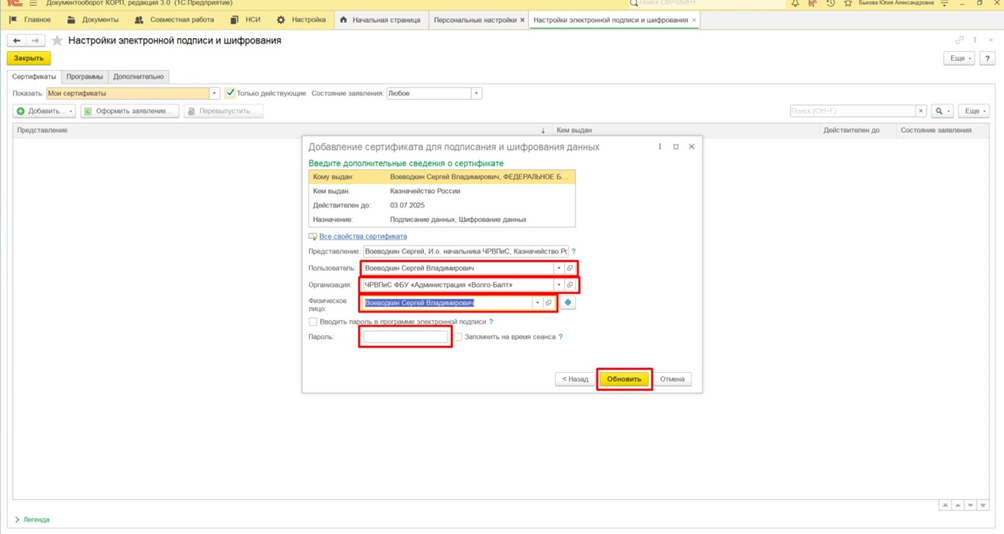
Task: Open form options vertical dots near chain icon
Action: (975, 40)
